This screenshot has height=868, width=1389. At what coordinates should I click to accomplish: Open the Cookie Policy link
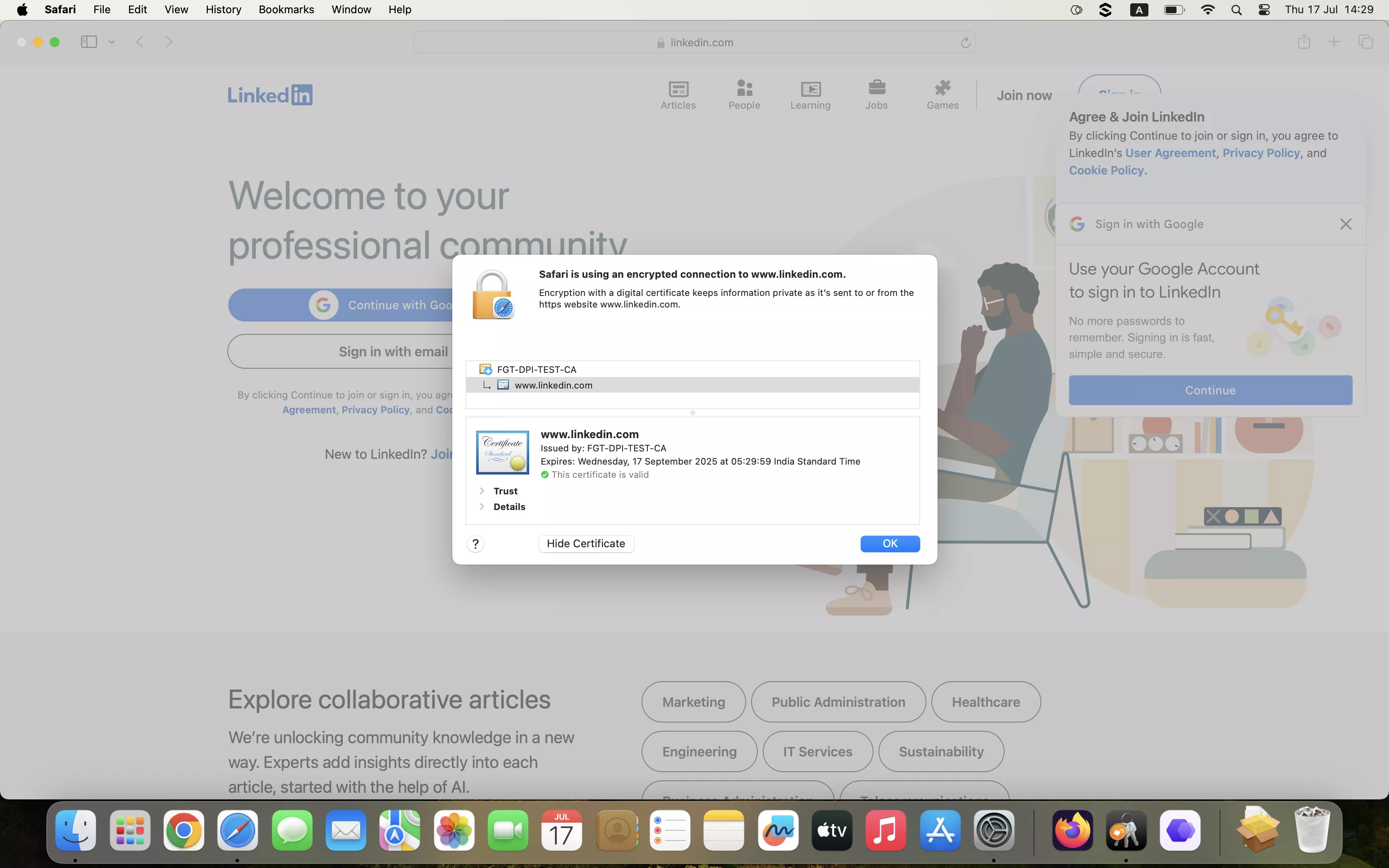(x=1106, y=170)
